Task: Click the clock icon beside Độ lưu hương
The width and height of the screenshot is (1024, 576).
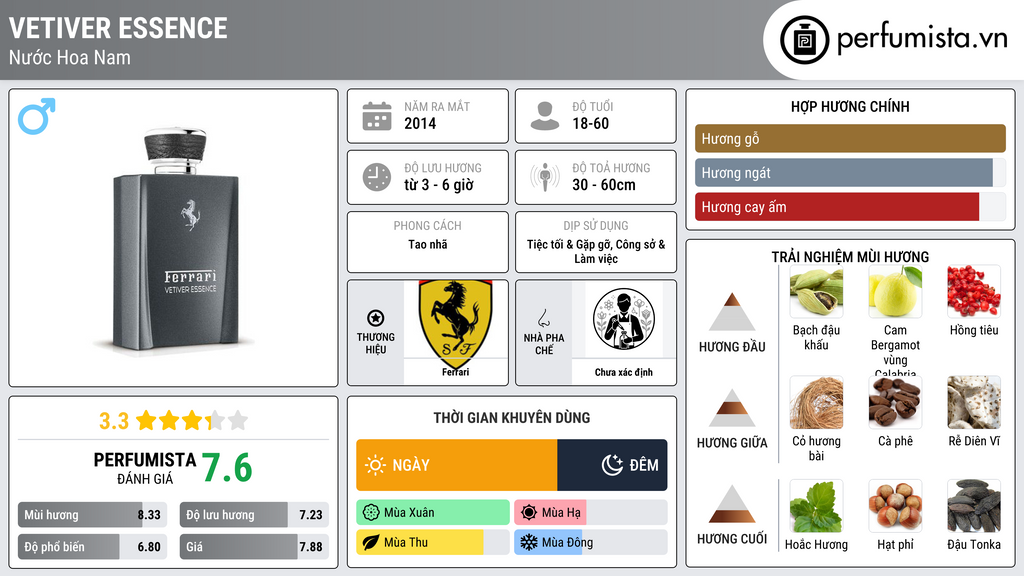Action: (377, 177)
